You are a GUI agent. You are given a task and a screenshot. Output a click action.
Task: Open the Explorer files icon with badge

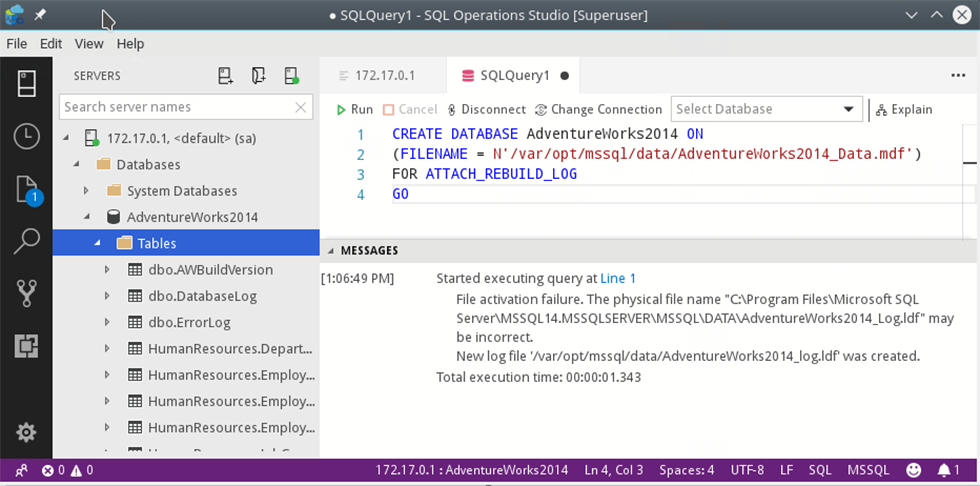pyautogui.click(x=26, y=189)
